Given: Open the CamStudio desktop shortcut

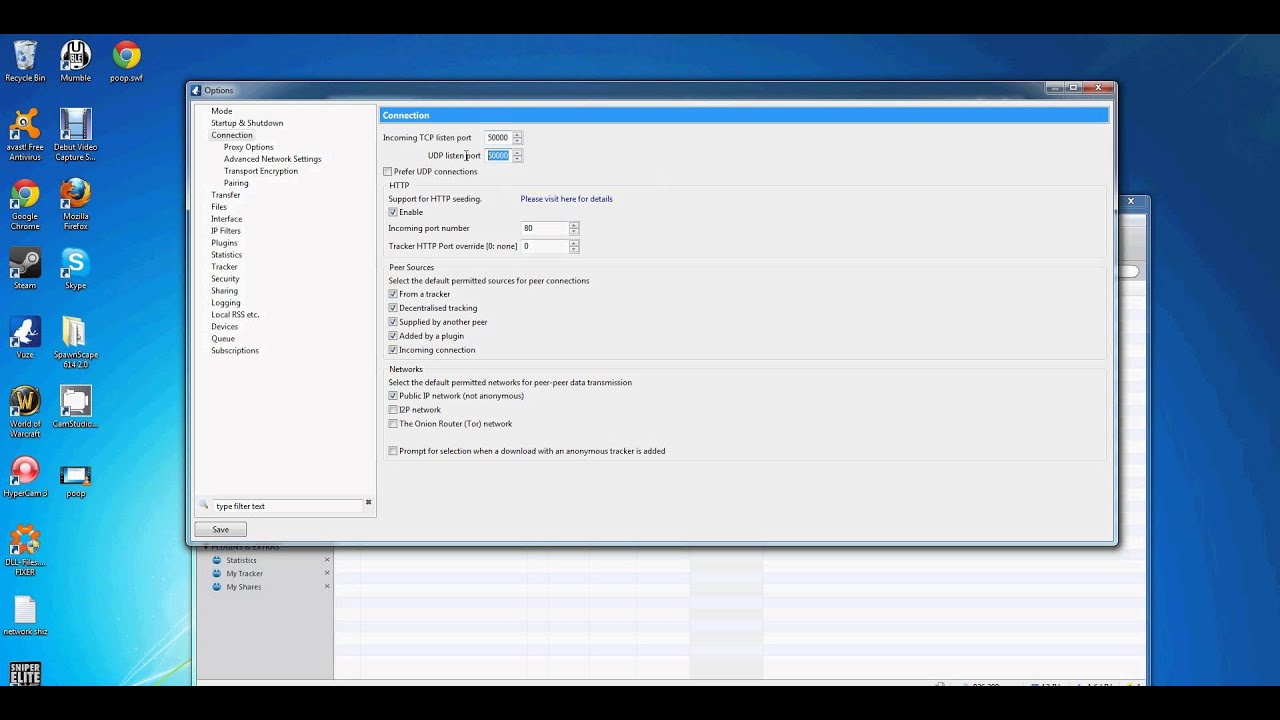Looking at the screenshot, I should pos(75,407).
